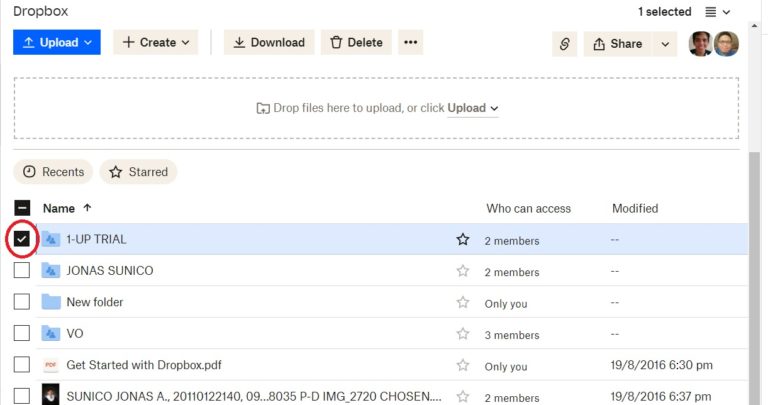Viewport: 768px width, 405px height.
Task: Star the JONAS SUNICO folder
Action: 463,271
